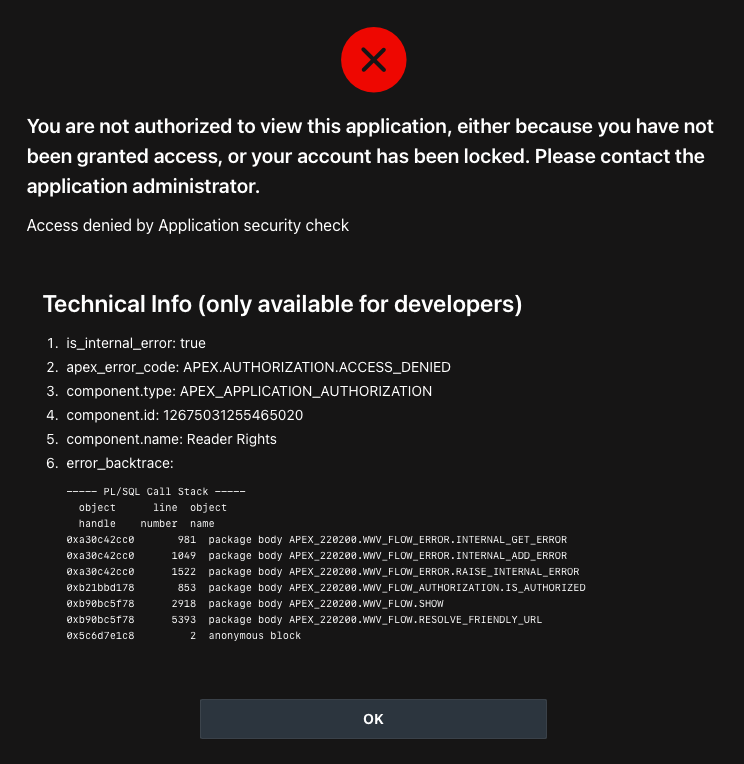
Task: Select the is_internal_error: true line
Action: click(x=136, y=343)
